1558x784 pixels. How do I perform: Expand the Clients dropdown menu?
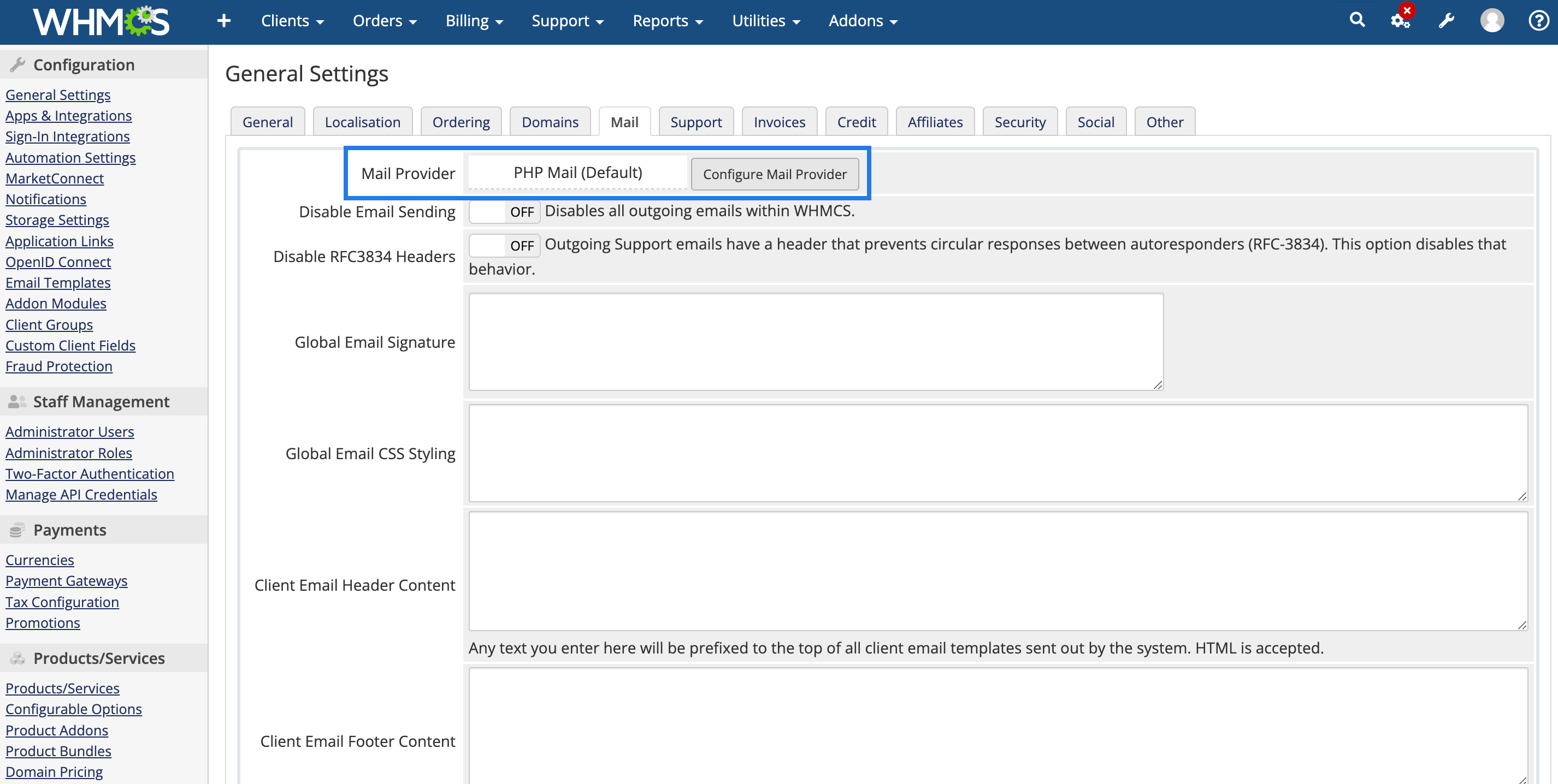292,21
